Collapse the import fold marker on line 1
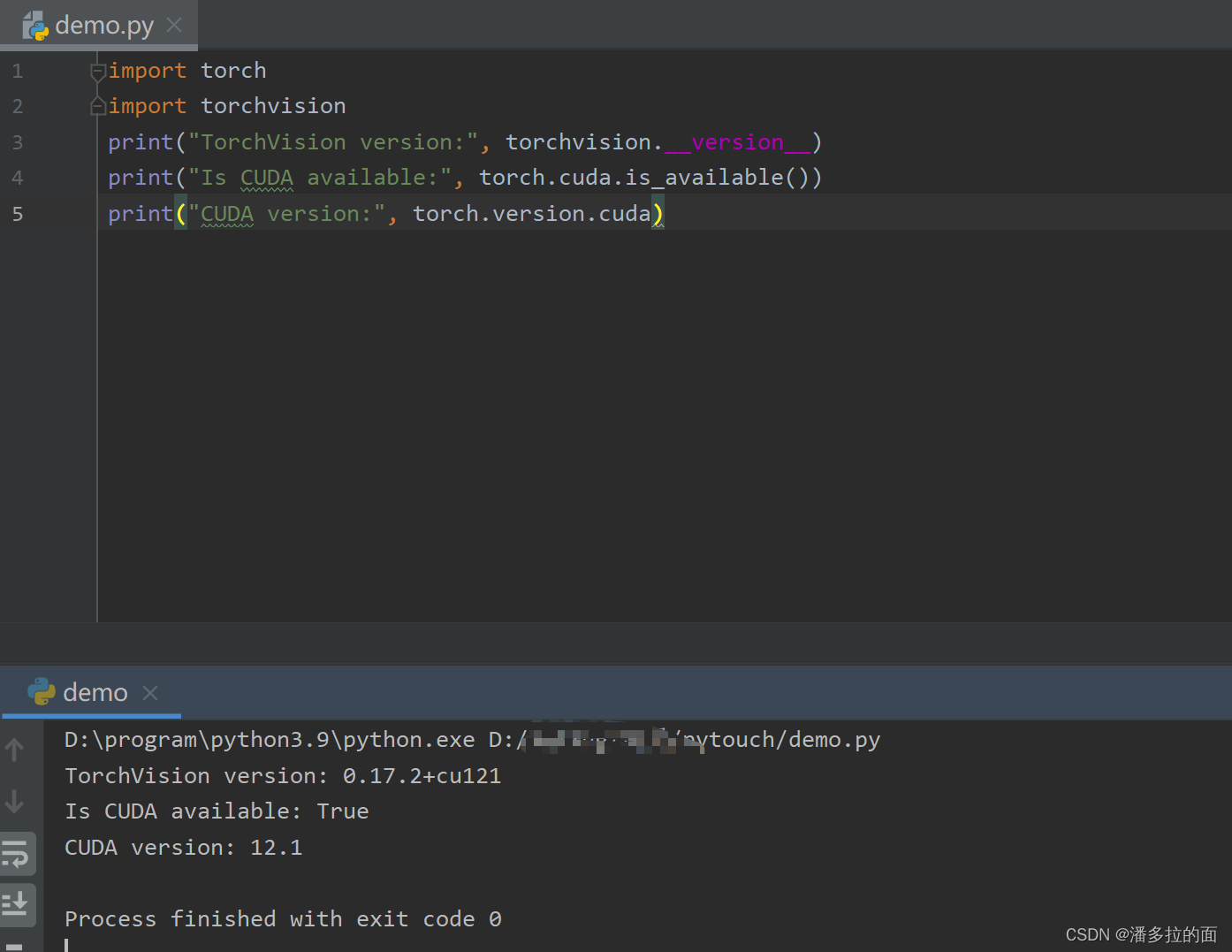Image resolution: width=1232 pixels, height=952 pixels. 98,71
